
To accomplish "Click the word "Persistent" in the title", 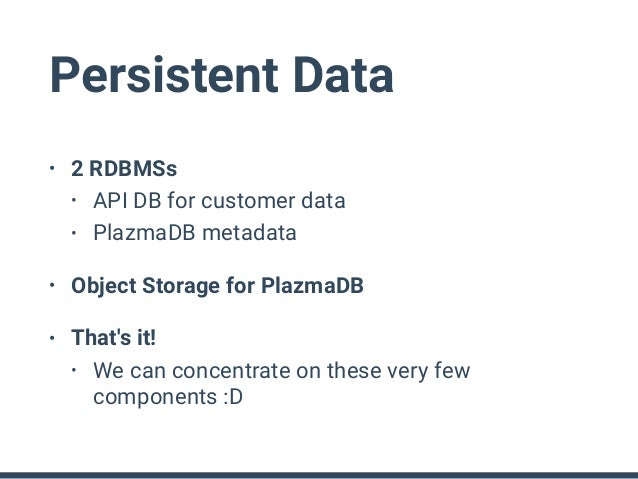I will tap(164, 75).
